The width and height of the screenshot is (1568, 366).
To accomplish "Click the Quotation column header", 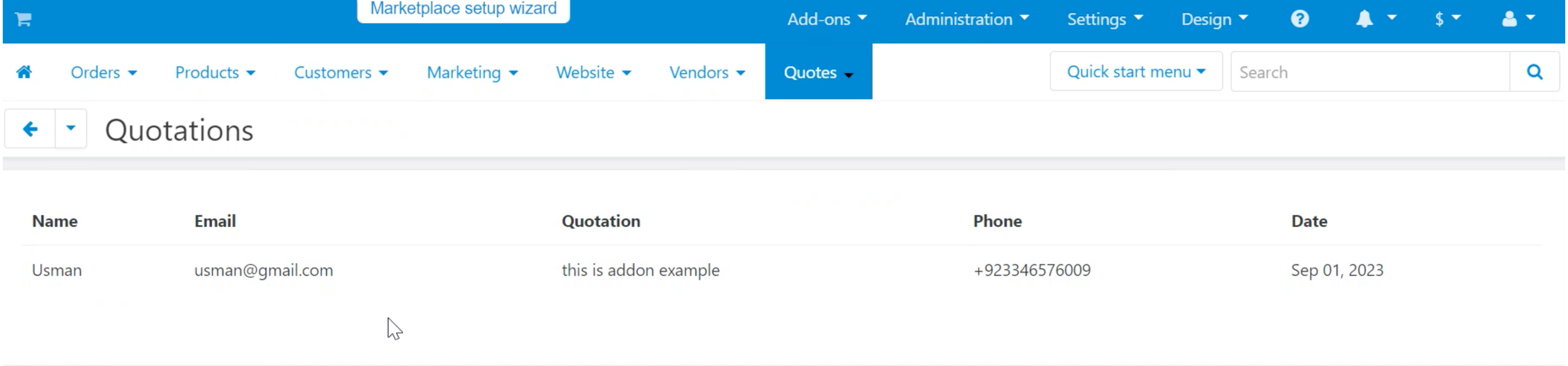I will click(x=601, y=221).
